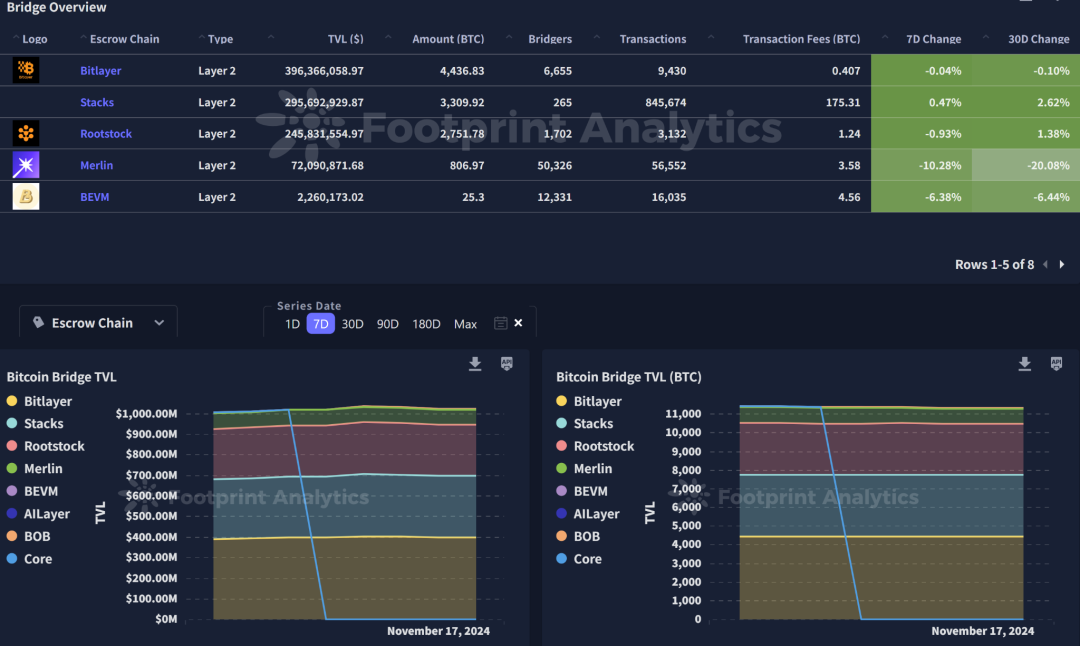The width and height of the screenshot is (1080, 646).
Task: Click Core color dot in dollar TVL legend
Action: (x=12, y=559)
